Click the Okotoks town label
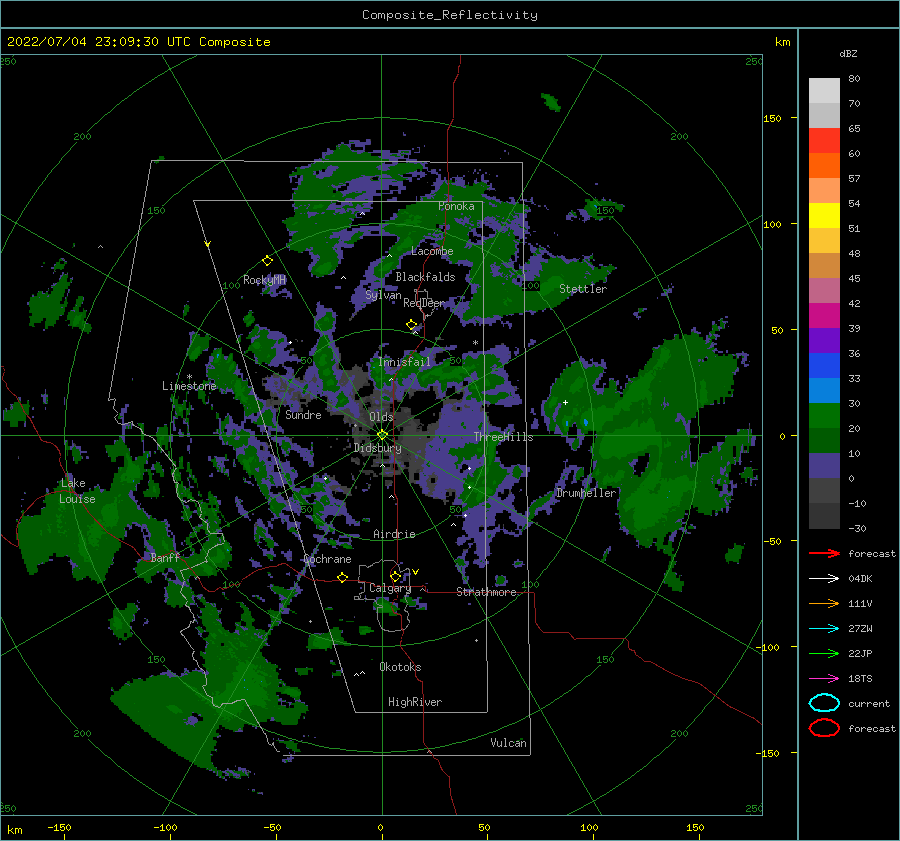Screen dimensions: 900x841 400,667
